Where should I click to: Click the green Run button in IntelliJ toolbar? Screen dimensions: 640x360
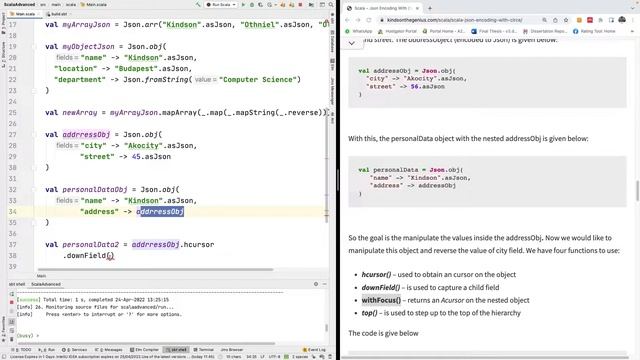click(244, 4)
